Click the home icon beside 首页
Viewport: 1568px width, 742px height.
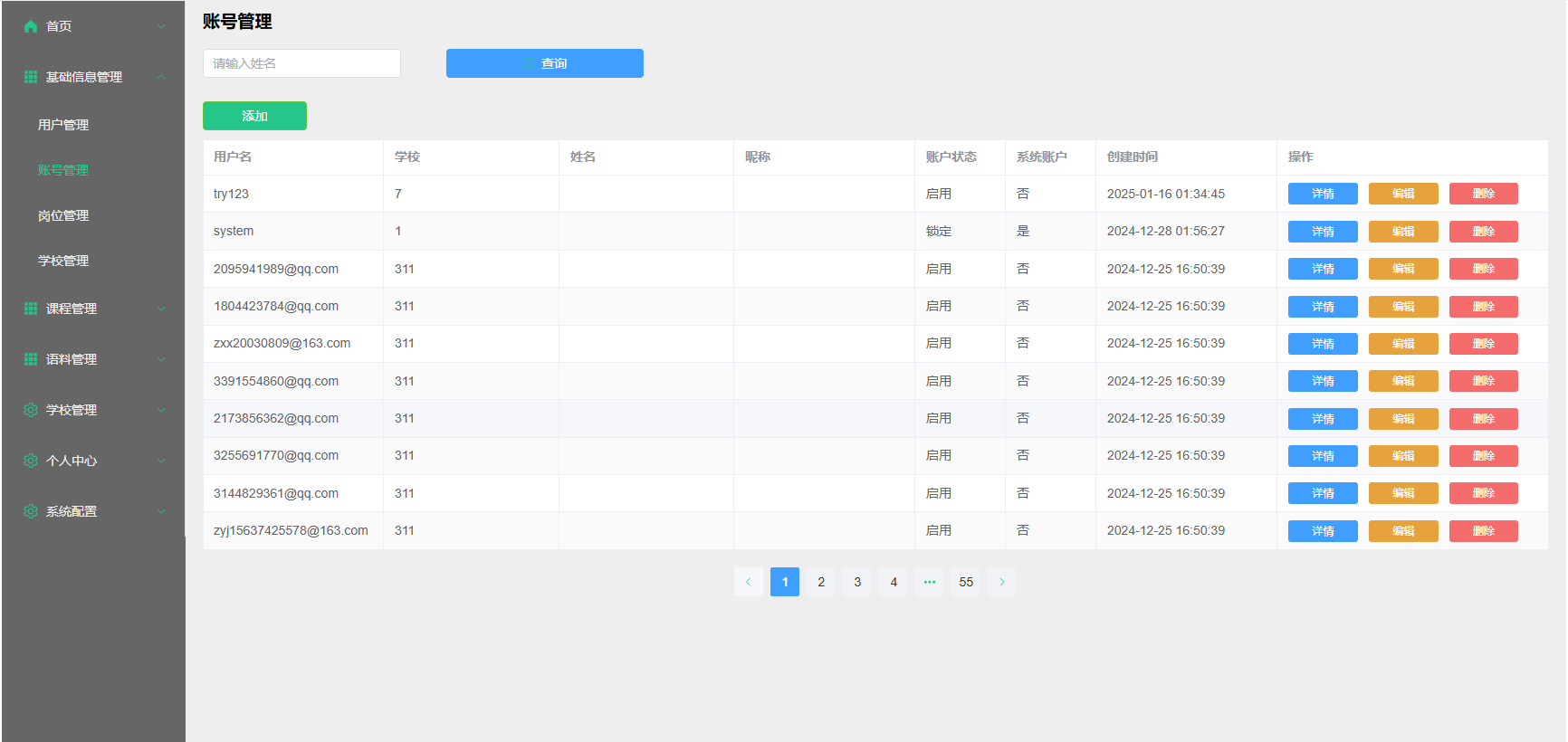[x=31, y=26]
